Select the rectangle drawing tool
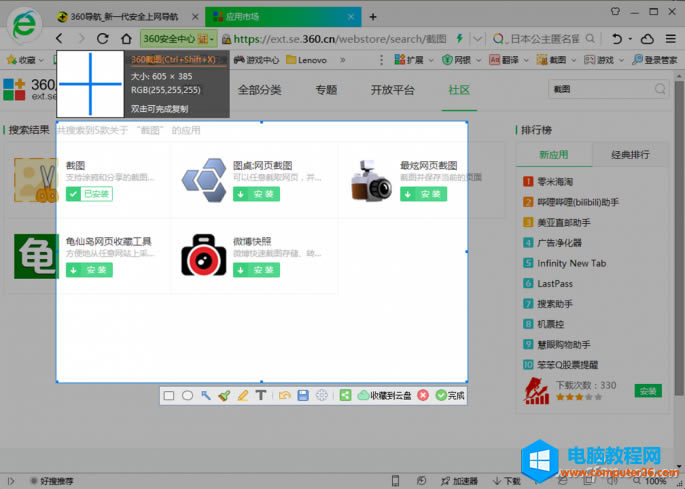This screenshot has height=489, width=685. tap(169, 396)
